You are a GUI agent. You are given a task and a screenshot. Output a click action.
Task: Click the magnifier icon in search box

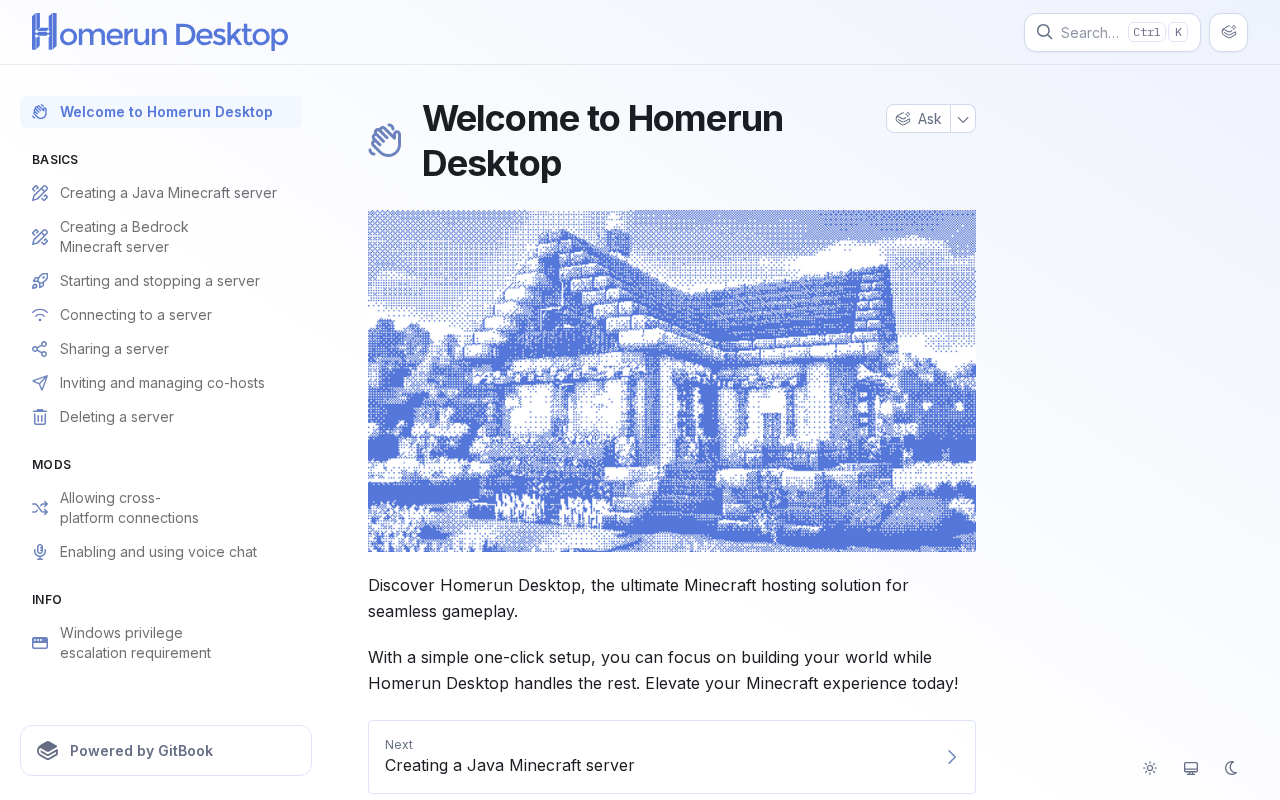pos(1044,32)
